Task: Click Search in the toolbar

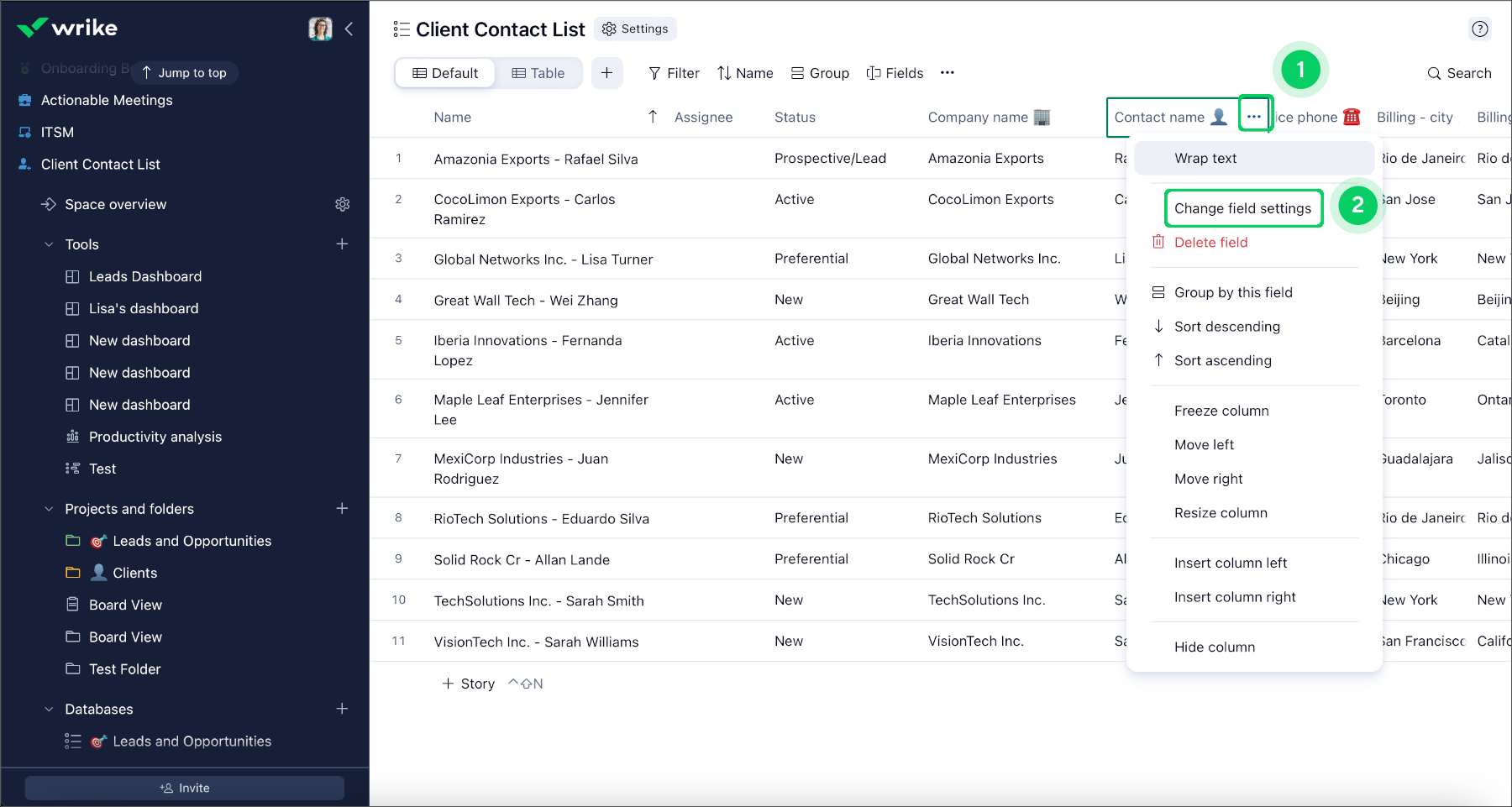Action: pyautogui.click(x=1459, y=73)
